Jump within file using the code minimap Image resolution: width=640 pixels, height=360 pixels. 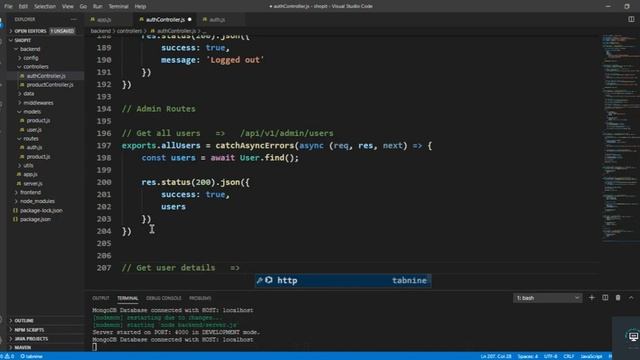pos(620,139)
